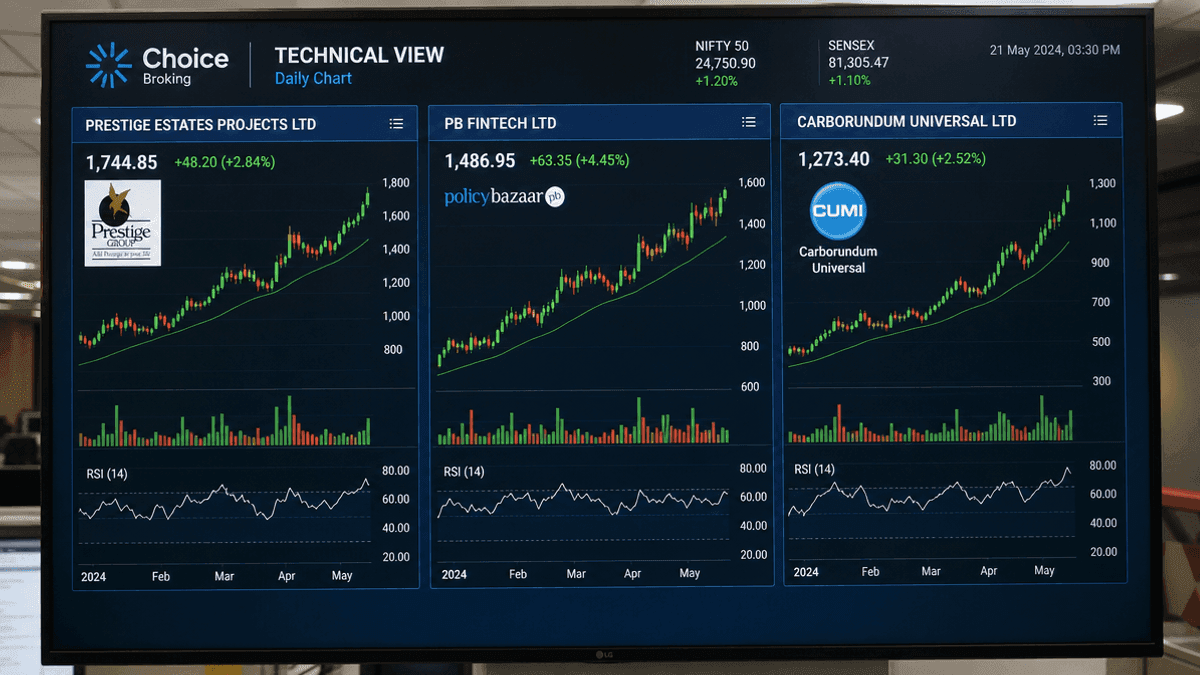Select the CARBORUNDUM UNIVERSAL LTD title
The image size is (1200, 675).
pos(907,121)
